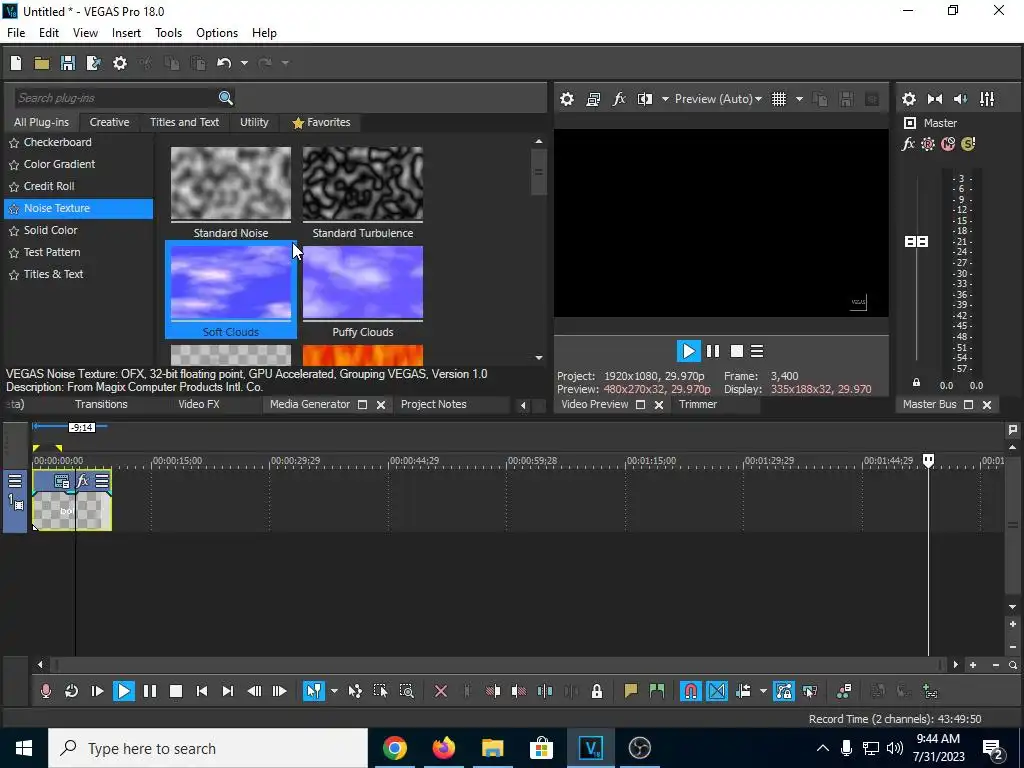Toggle the Dim Output speaker icon
Screen dimensions: 1024x768
point(961,99)
